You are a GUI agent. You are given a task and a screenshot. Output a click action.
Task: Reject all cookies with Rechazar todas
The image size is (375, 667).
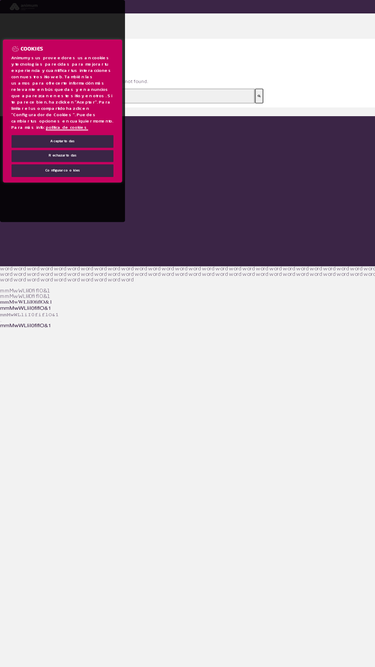pyautogui.click(x=62, y=156)
